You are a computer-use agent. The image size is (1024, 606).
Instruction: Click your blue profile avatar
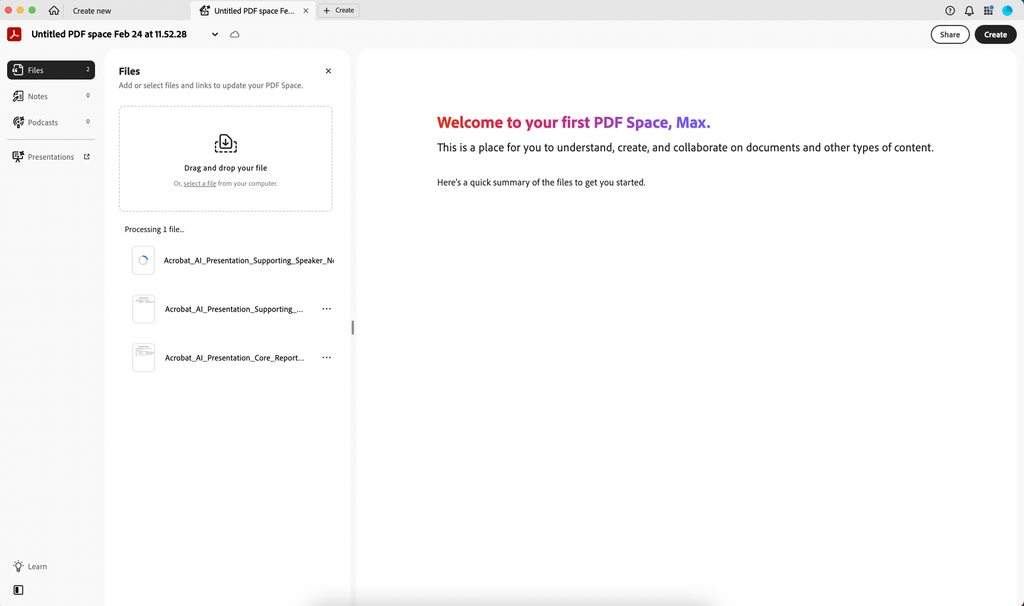[x=1009, y=10]
